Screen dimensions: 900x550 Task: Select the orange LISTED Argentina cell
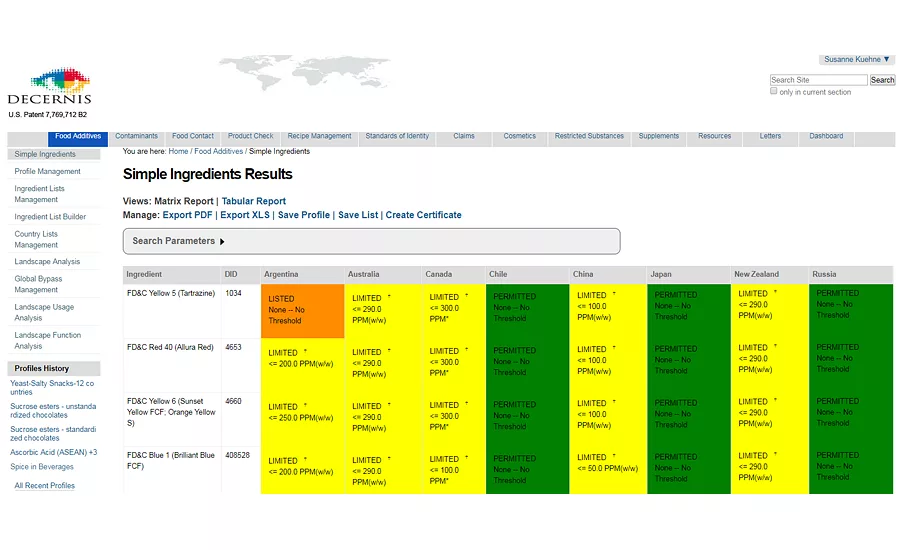point(302,311)
